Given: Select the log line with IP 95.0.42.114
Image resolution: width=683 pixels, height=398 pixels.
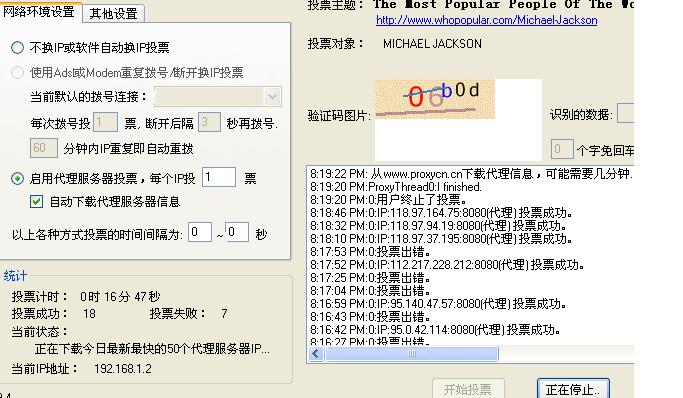Looking at the screenshot, I should 435,330.
